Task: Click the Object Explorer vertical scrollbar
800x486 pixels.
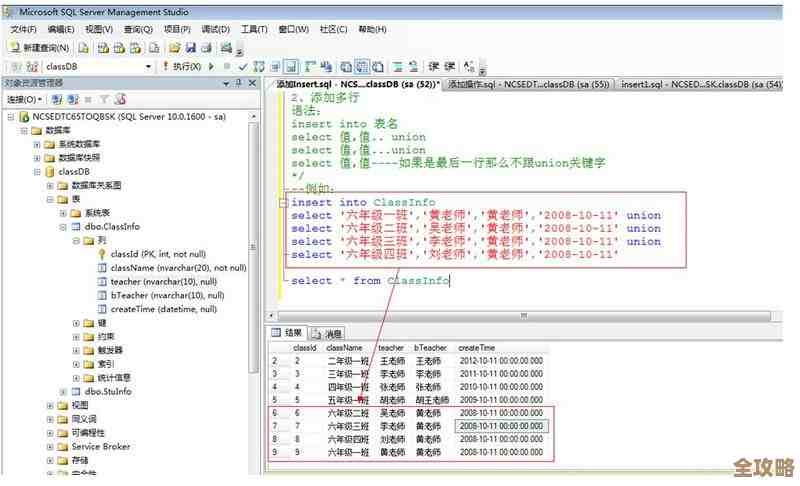Action: [x=253, y=247]
